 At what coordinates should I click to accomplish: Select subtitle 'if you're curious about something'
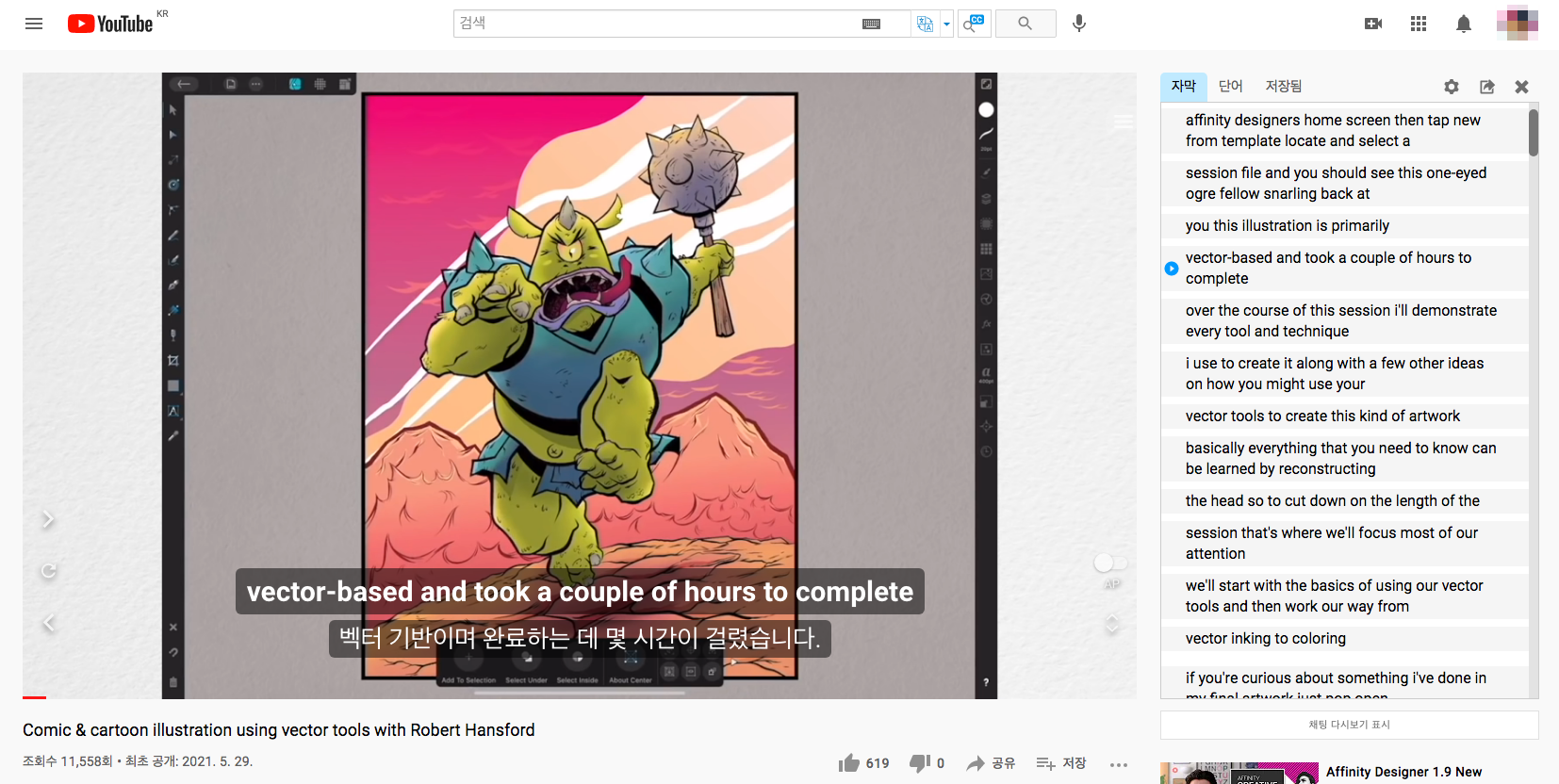click(x=1345, y=682)
